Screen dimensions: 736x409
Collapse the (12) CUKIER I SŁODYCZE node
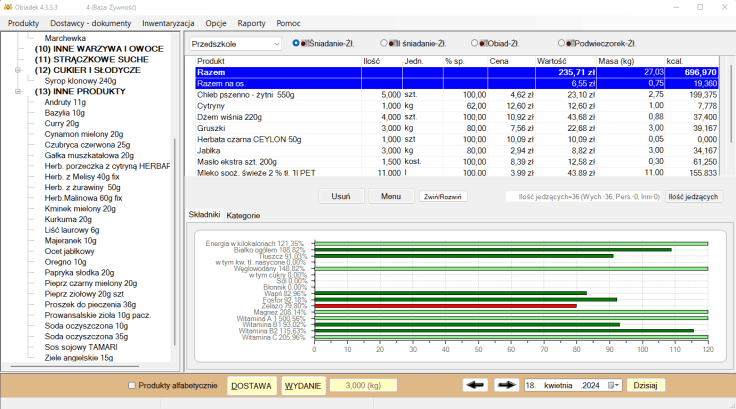point(19,70)
